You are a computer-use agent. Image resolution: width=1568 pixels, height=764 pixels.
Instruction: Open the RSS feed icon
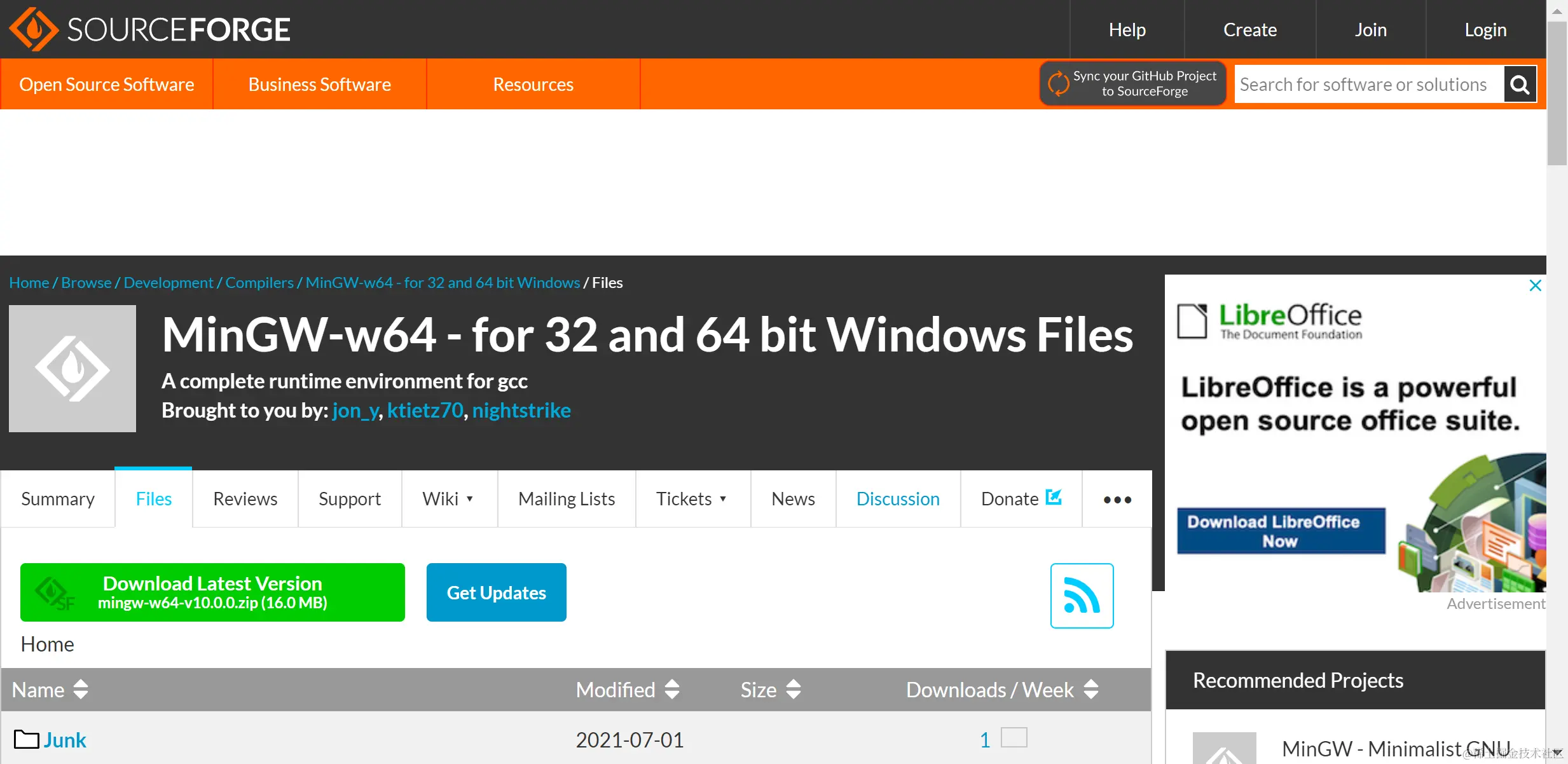point(1082,596)
